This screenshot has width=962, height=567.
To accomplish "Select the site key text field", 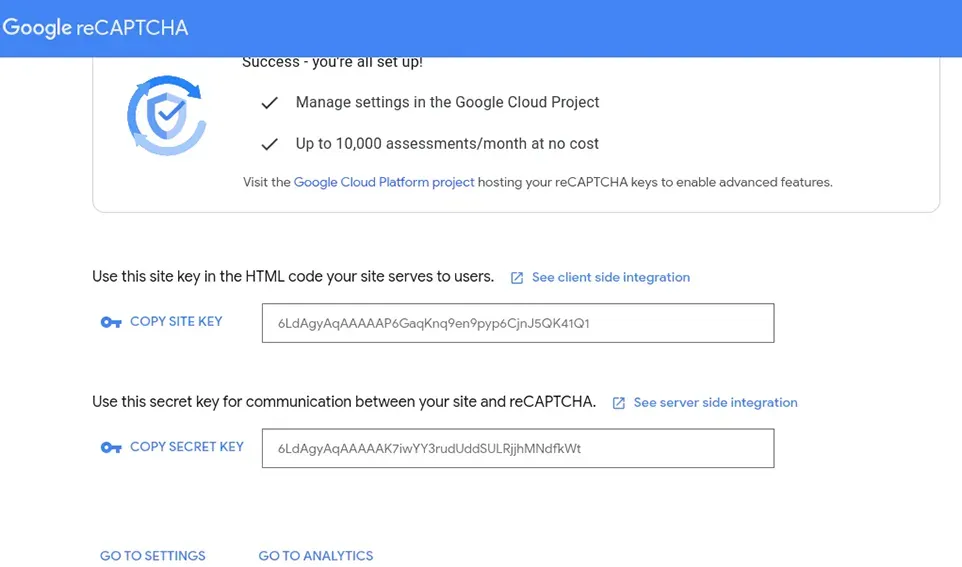I will pyautogui.click(x=518, y=323).
